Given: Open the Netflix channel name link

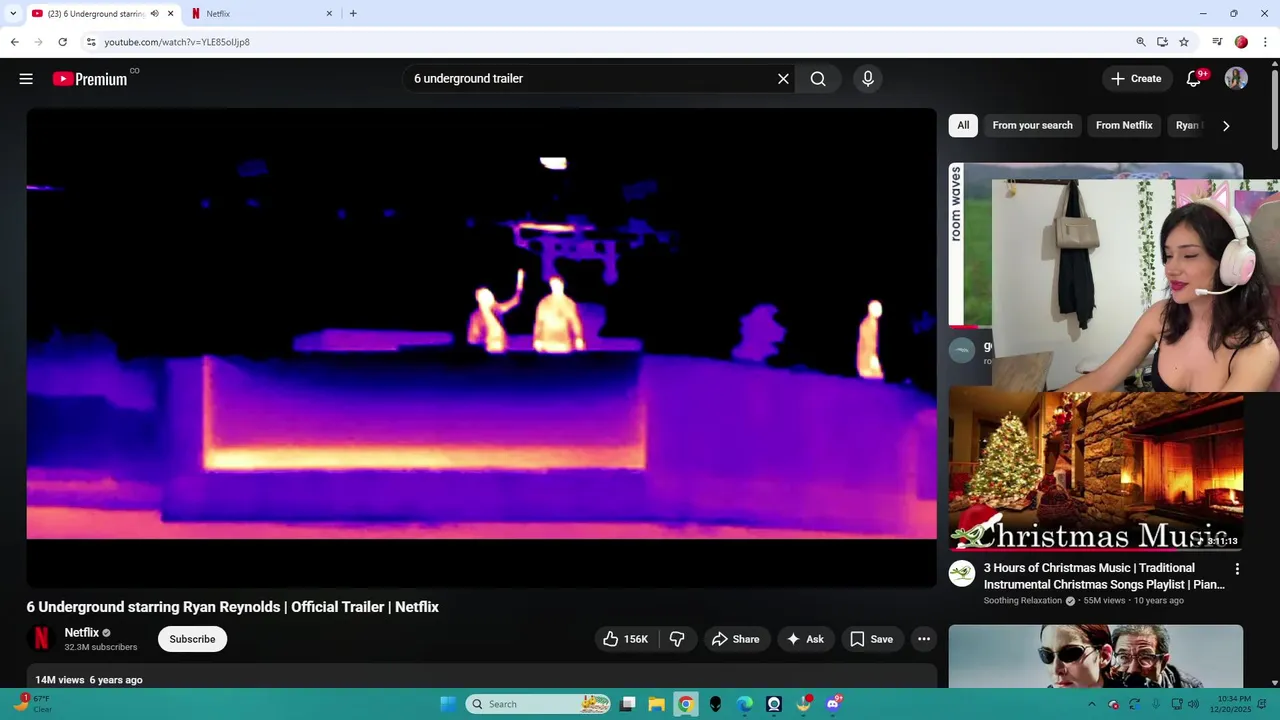Looking at the screenshot, I should pyautogui.click(x=82, y=632).
